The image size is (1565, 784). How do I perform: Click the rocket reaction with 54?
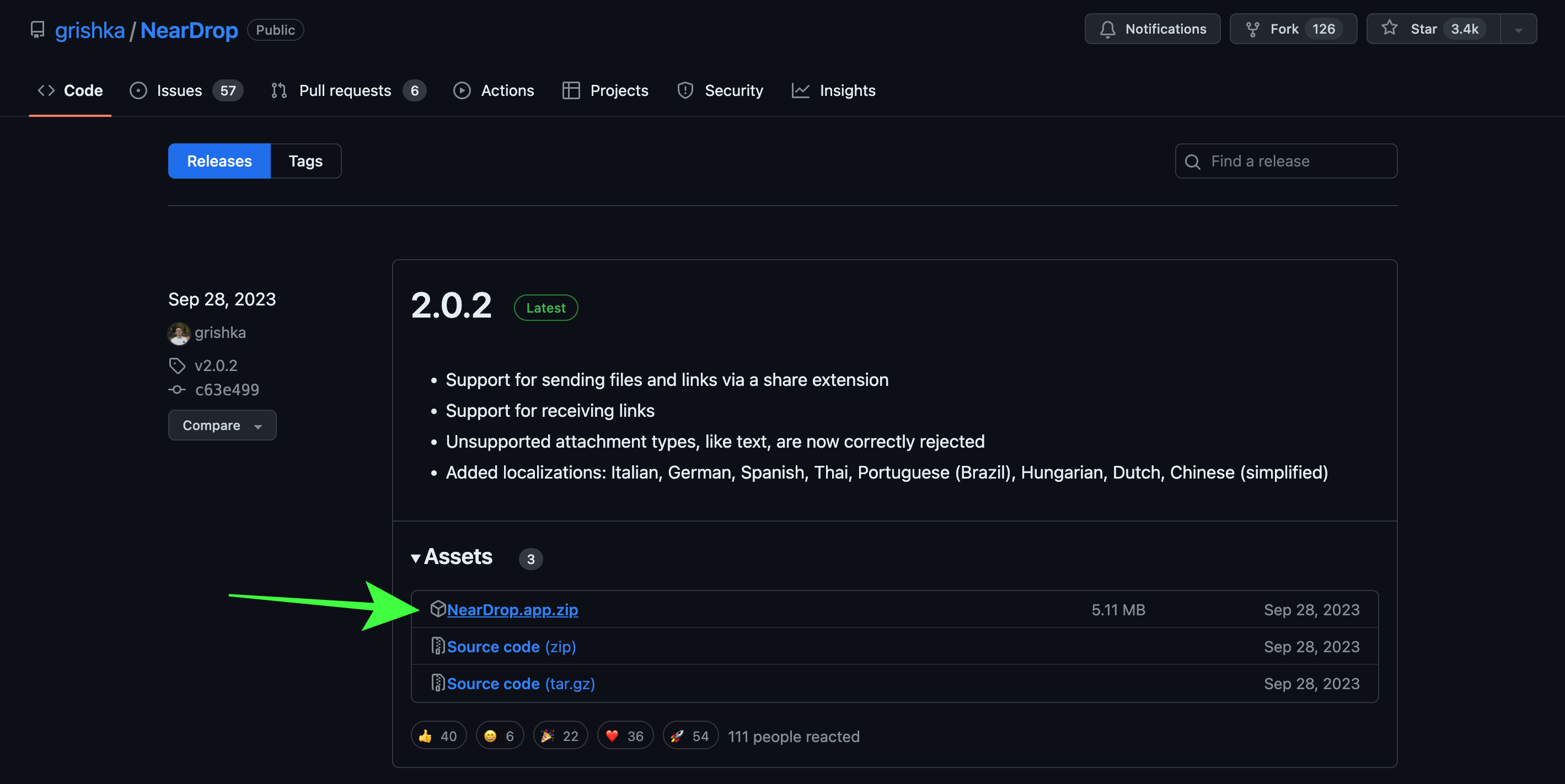(690, 736)
